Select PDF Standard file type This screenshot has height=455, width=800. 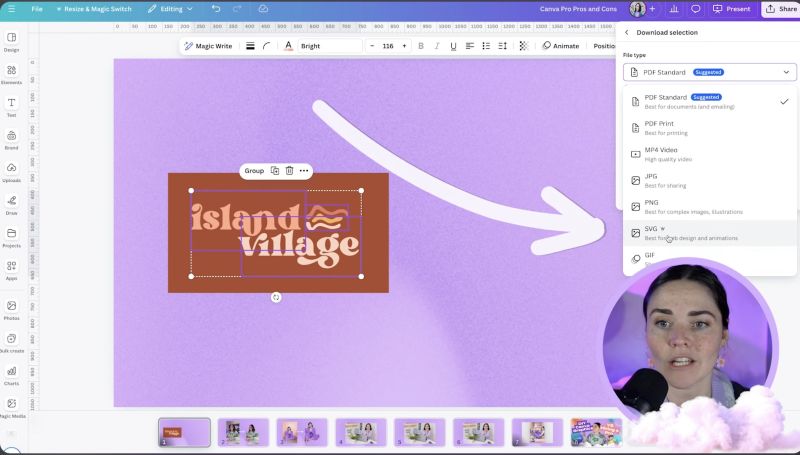tap(709, 101)
